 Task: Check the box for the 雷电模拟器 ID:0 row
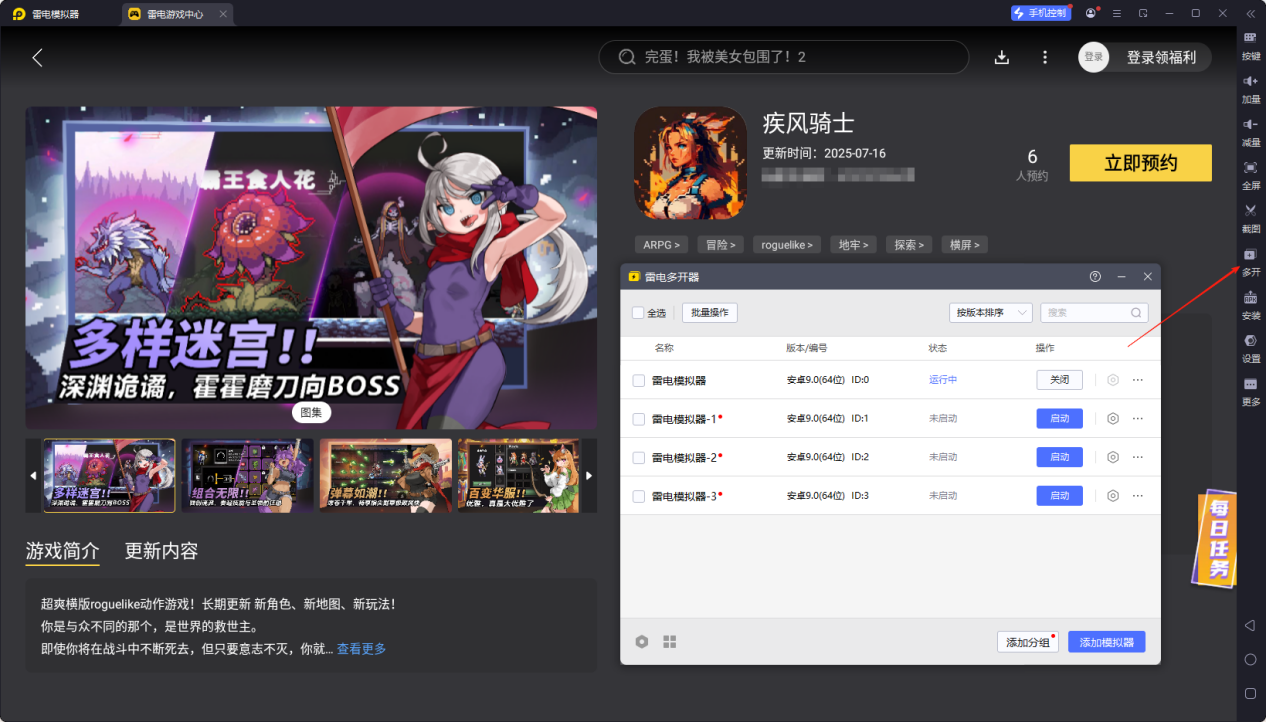(639, 380)
